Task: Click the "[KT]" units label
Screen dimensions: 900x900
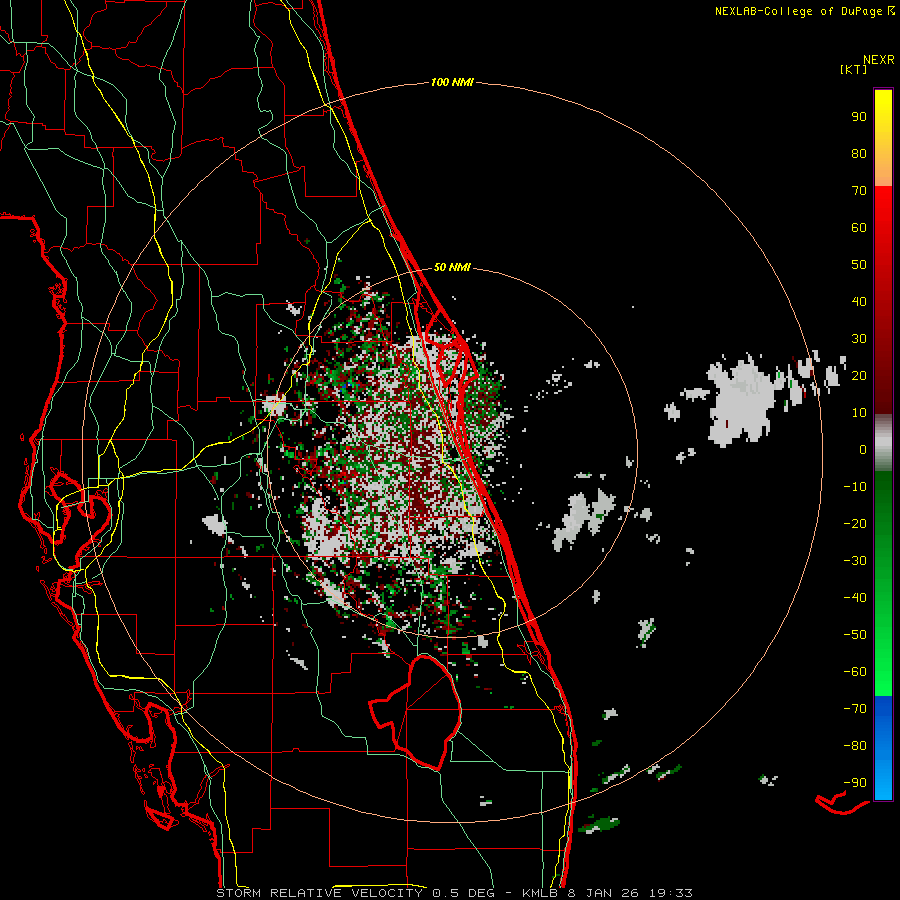Action: click(x=853, y=69)
